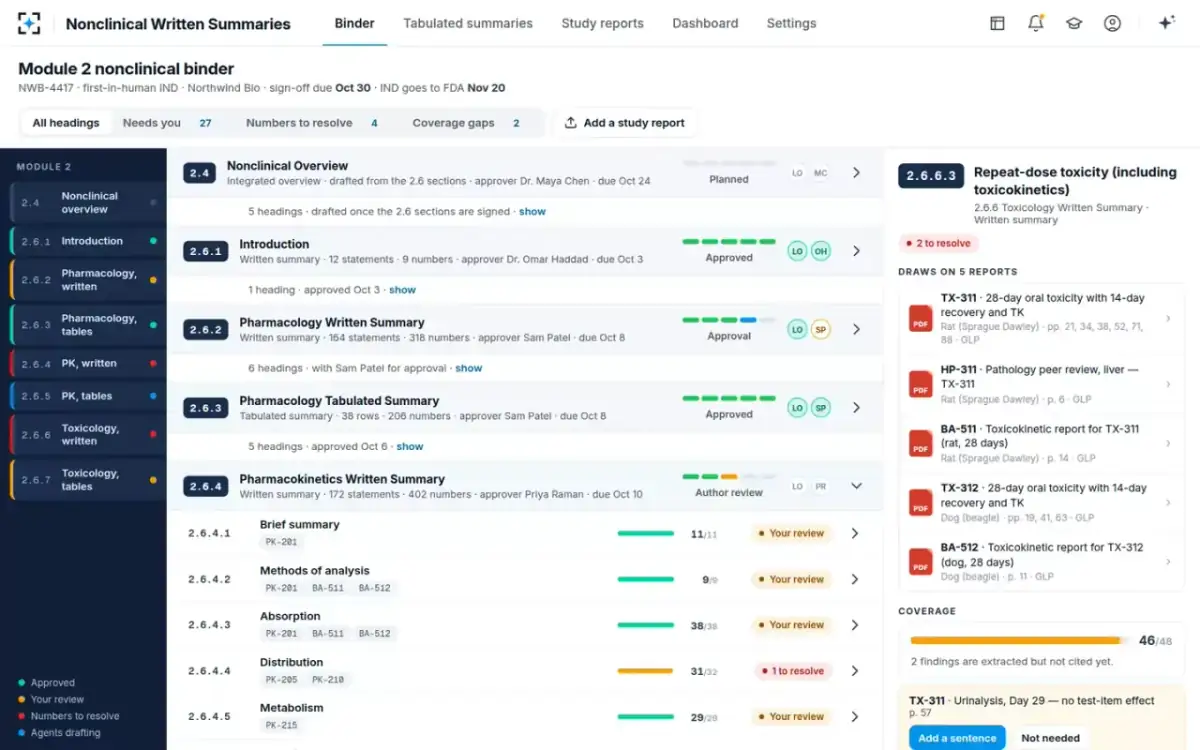Switch to the Tabulated summaries tab
This screenshot has height=750, width=1200.
[468, 23]
